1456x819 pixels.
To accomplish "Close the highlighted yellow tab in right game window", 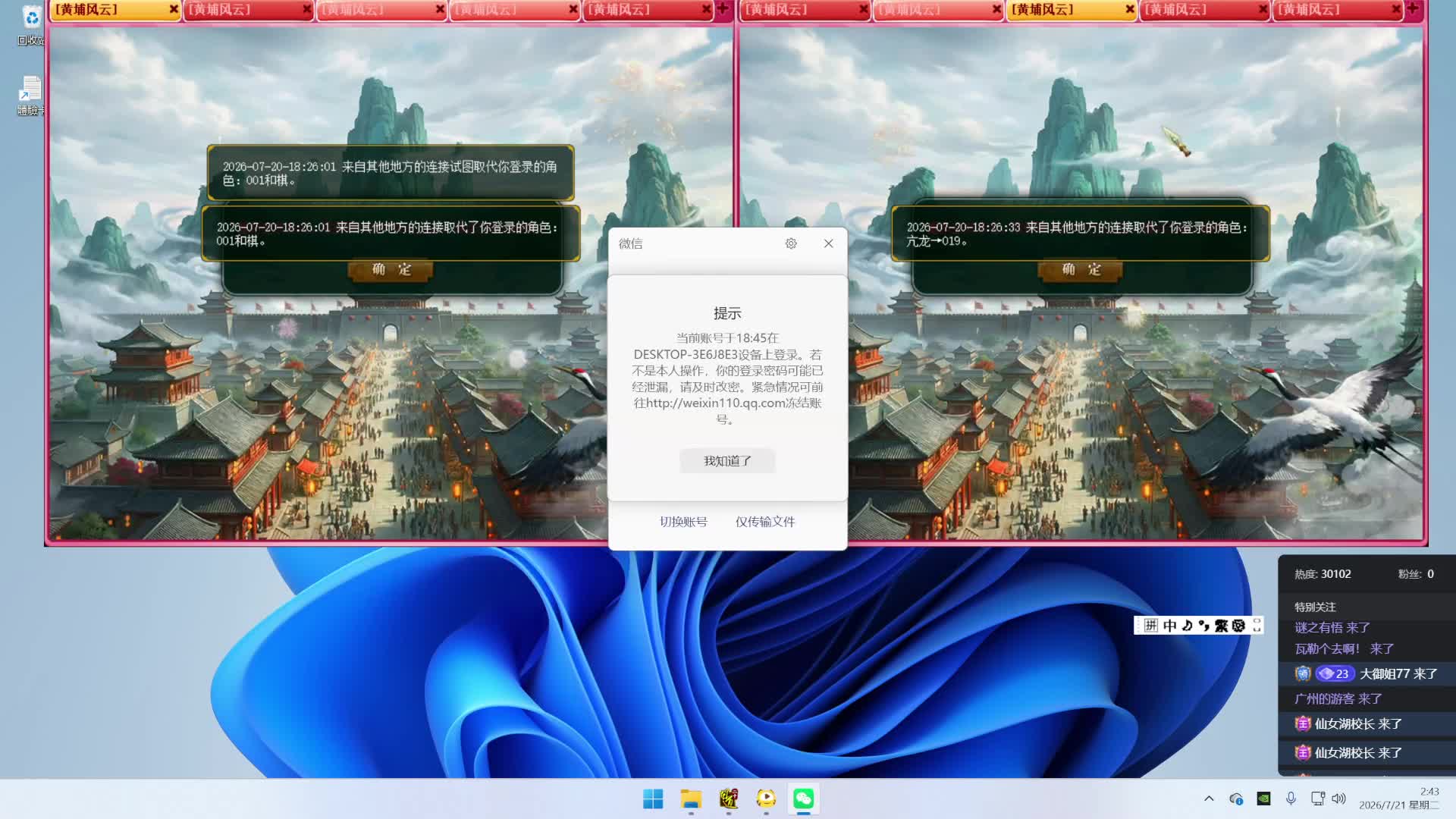I will [1130, 9].
